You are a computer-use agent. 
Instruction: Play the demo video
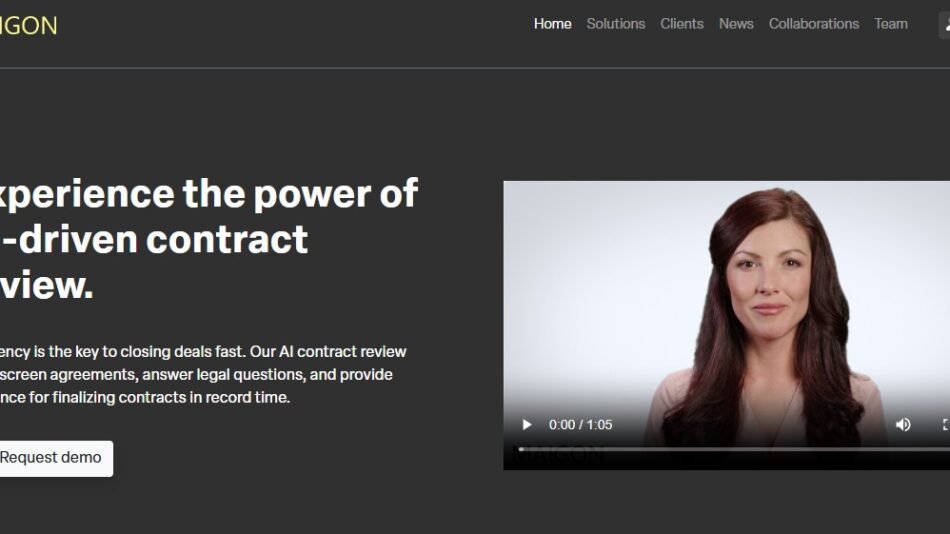tap(526, 425)
